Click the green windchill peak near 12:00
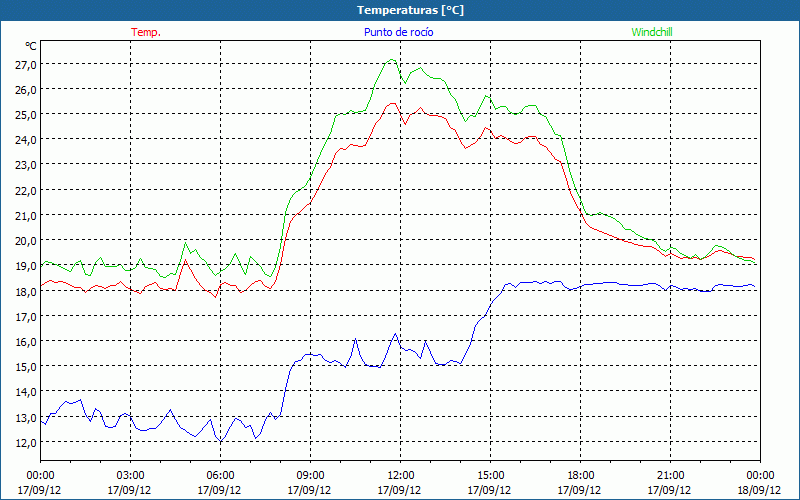The height and width of the screenshot is (500, 800). click(x=391, y=60)
